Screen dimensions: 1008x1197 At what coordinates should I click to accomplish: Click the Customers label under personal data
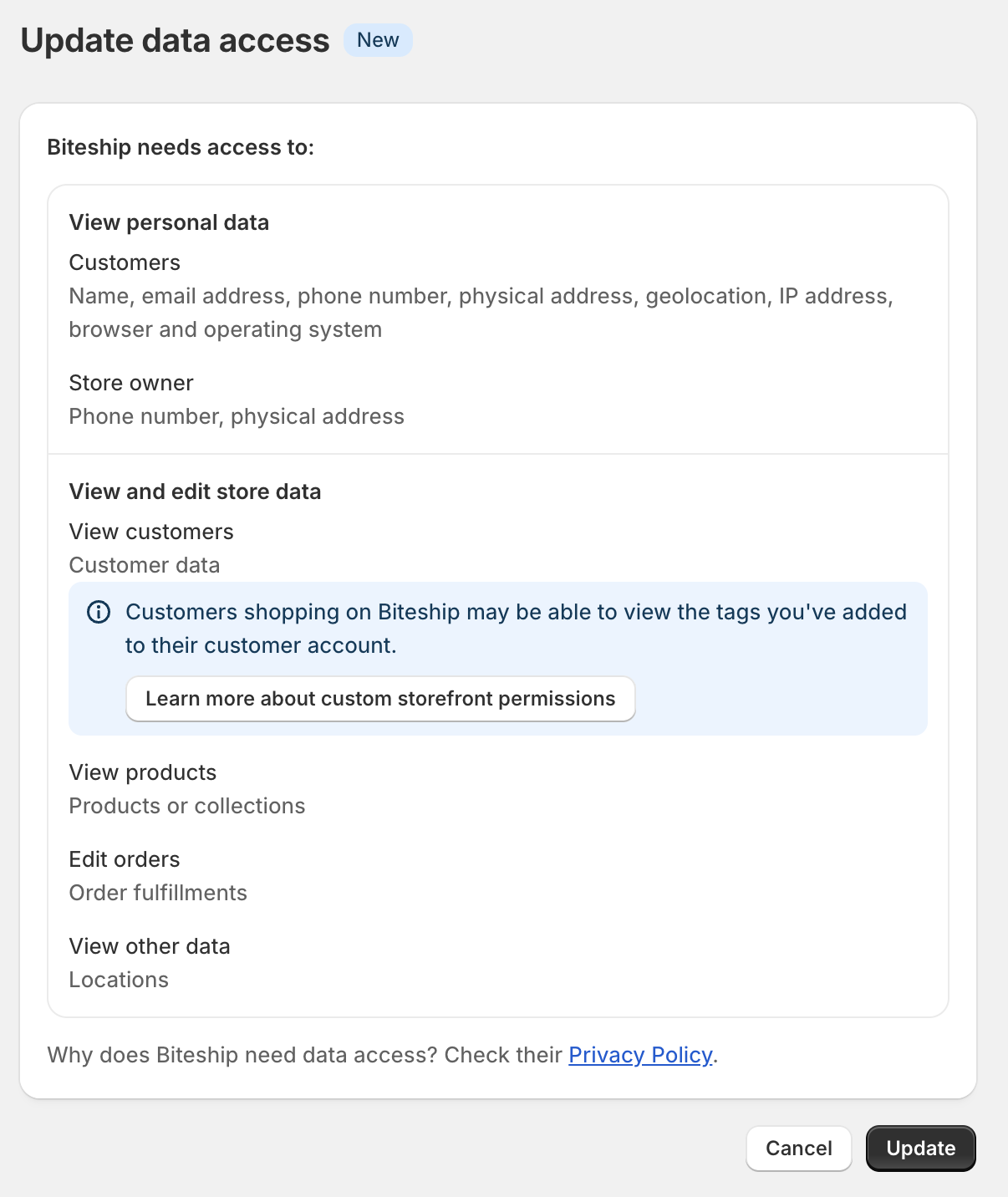125,262
